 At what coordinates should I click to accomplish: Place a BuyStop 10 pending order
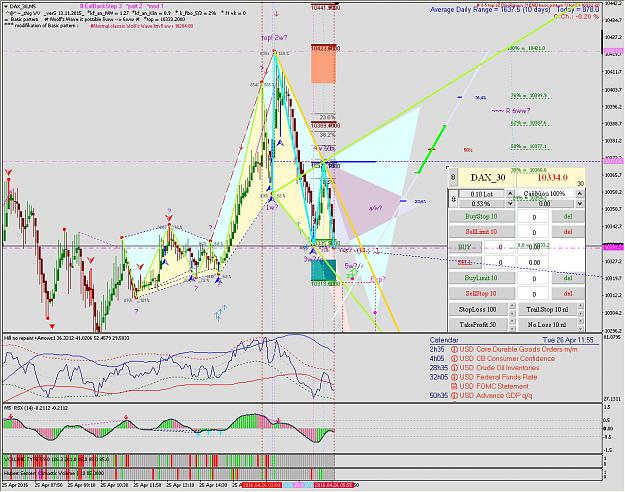point(481,216)
